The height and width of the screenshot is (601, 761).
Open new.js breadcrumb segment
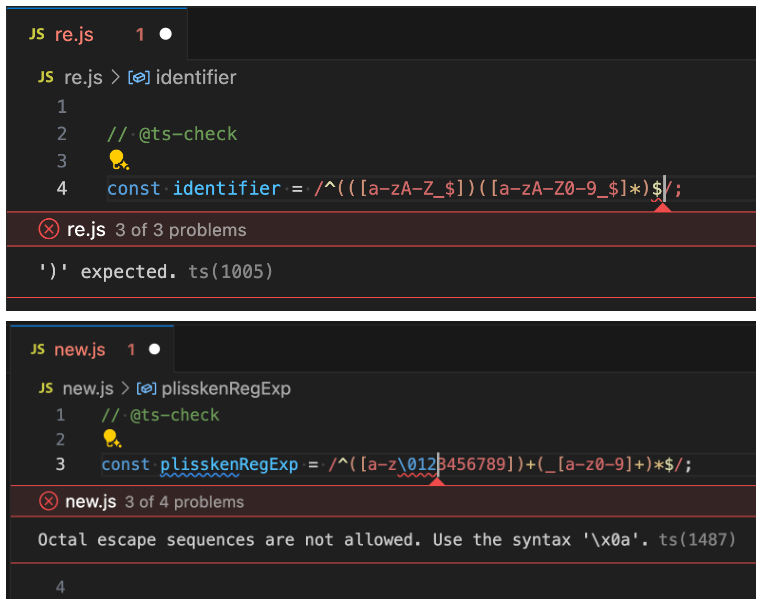point(88,388)
